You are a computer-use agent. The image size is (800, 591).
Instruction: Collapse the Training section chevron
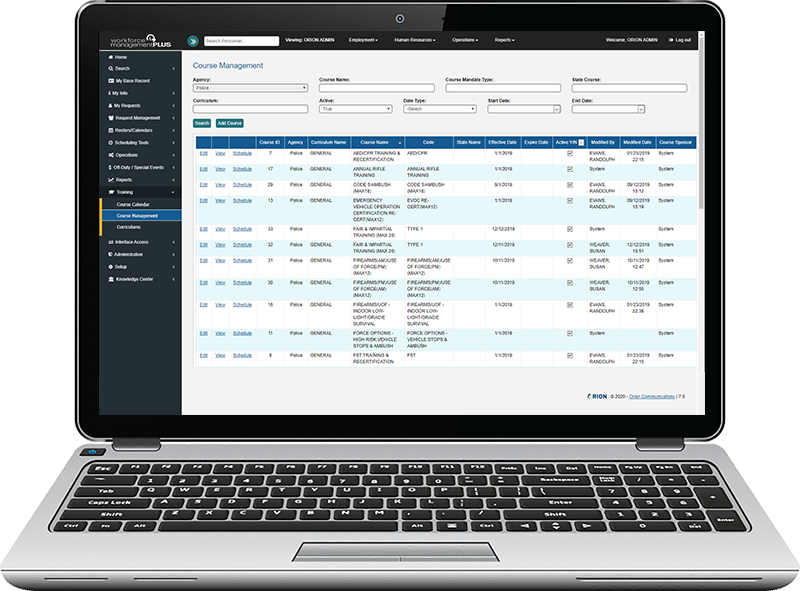pyautogui.click(x=173, y=192)
